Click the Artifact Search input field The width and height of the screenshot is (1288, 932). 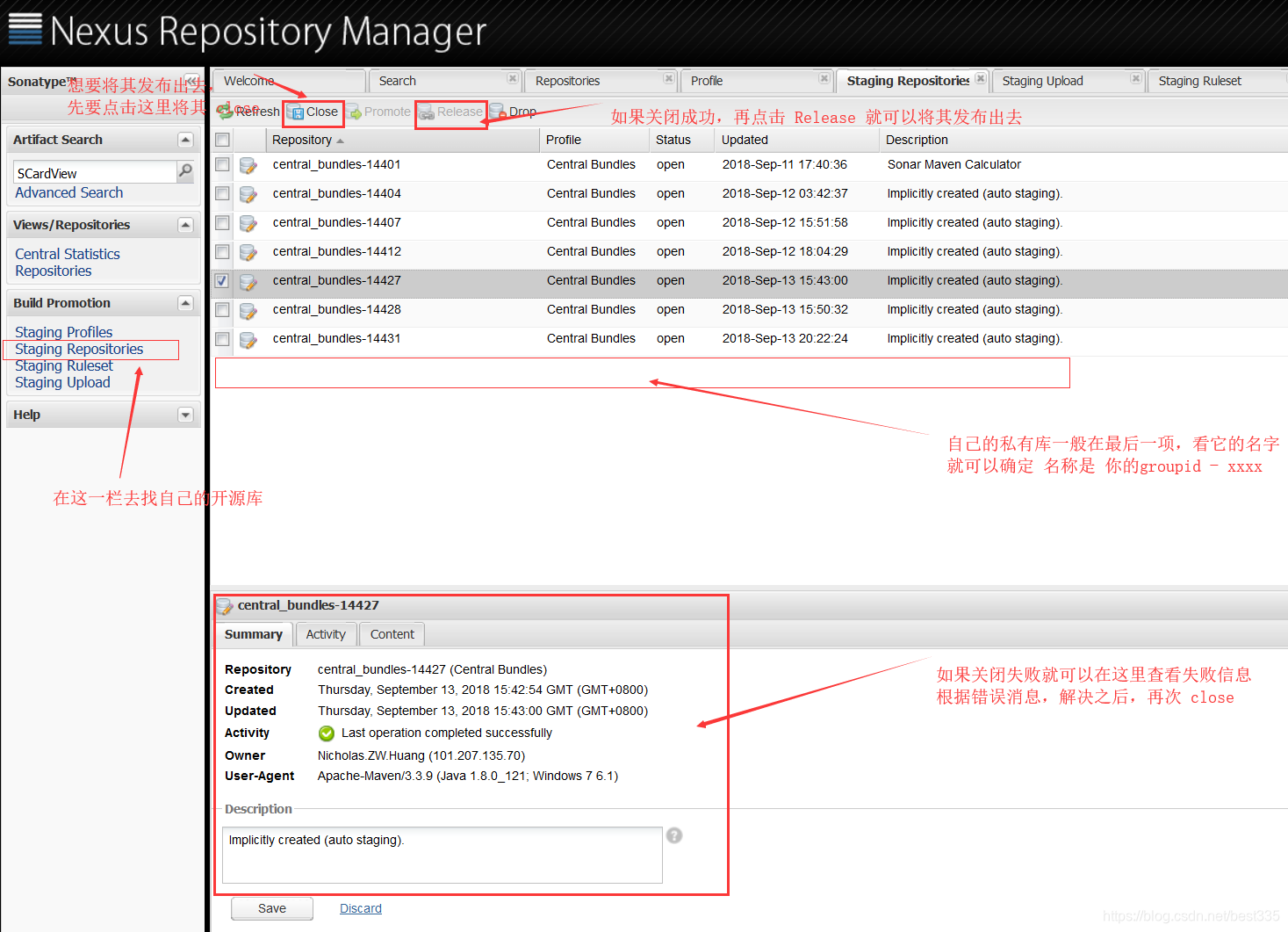point(96,172)
